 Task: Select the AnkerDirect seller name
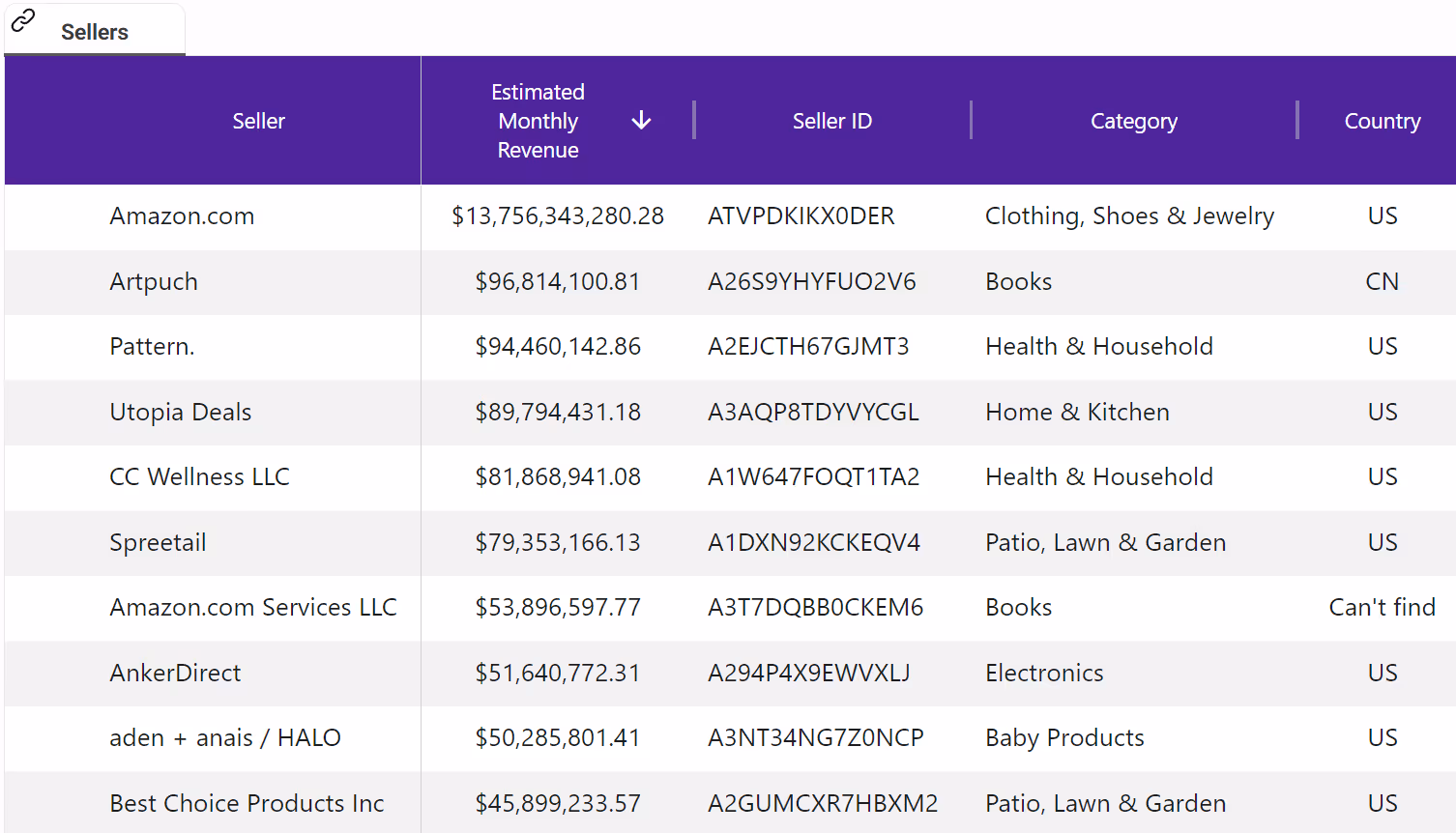tap(175, 673)
